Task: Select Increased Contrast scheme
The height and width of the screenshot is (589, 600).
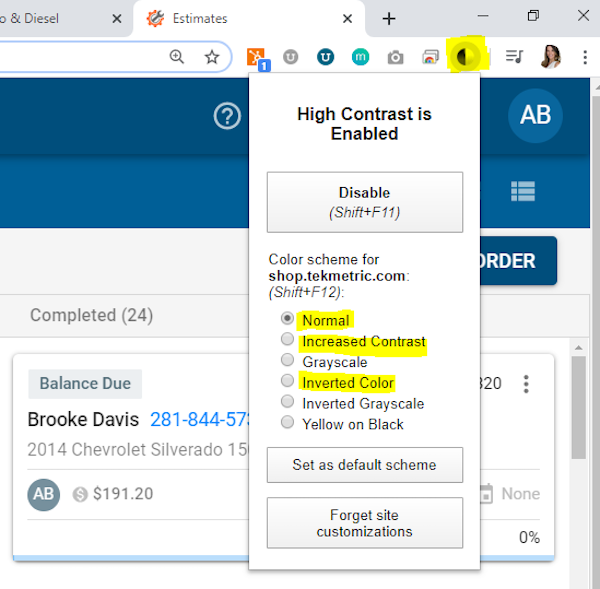Action: click(287, 339)
